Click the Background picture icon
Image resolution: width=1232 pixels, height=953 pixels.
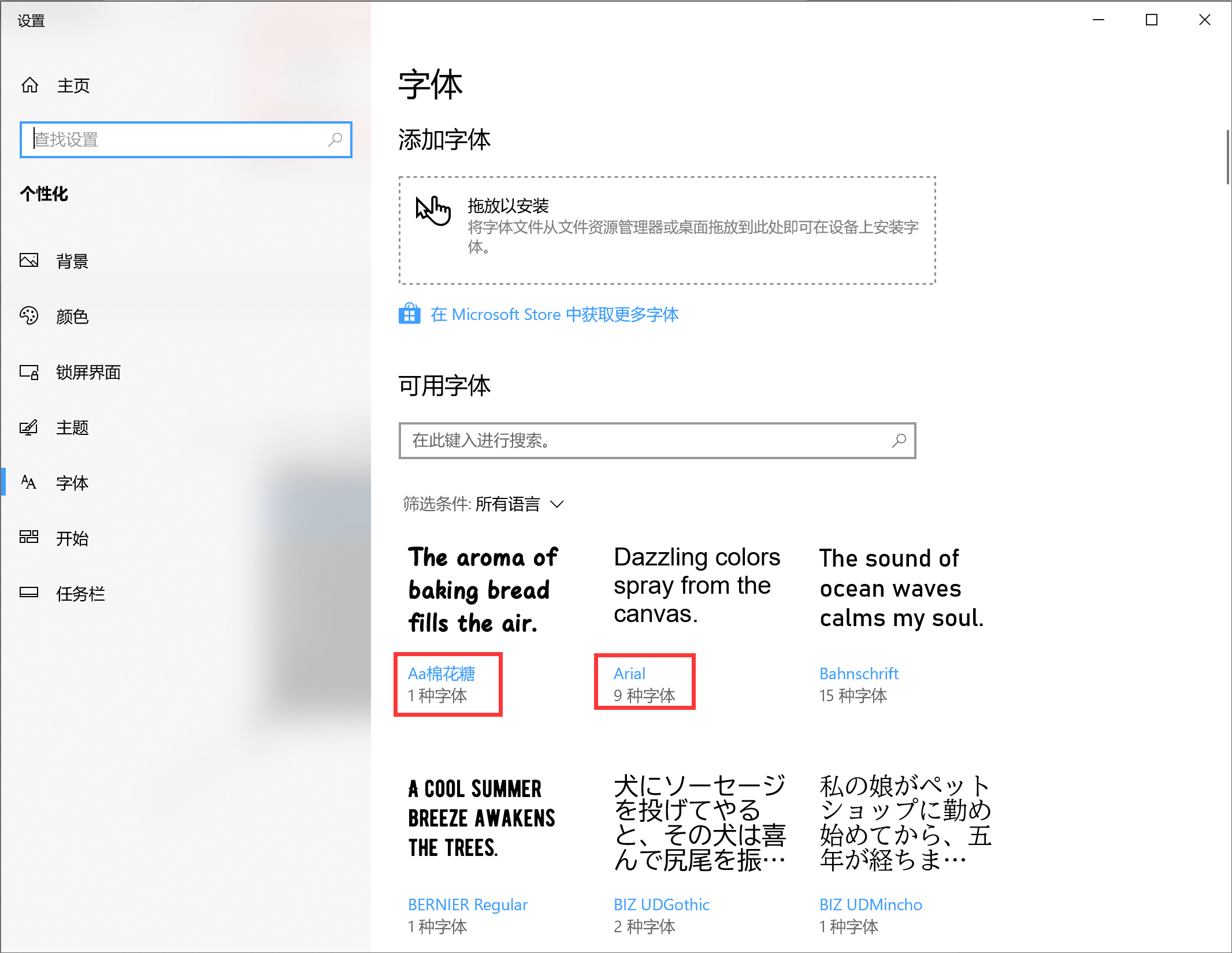click(29, 260)
